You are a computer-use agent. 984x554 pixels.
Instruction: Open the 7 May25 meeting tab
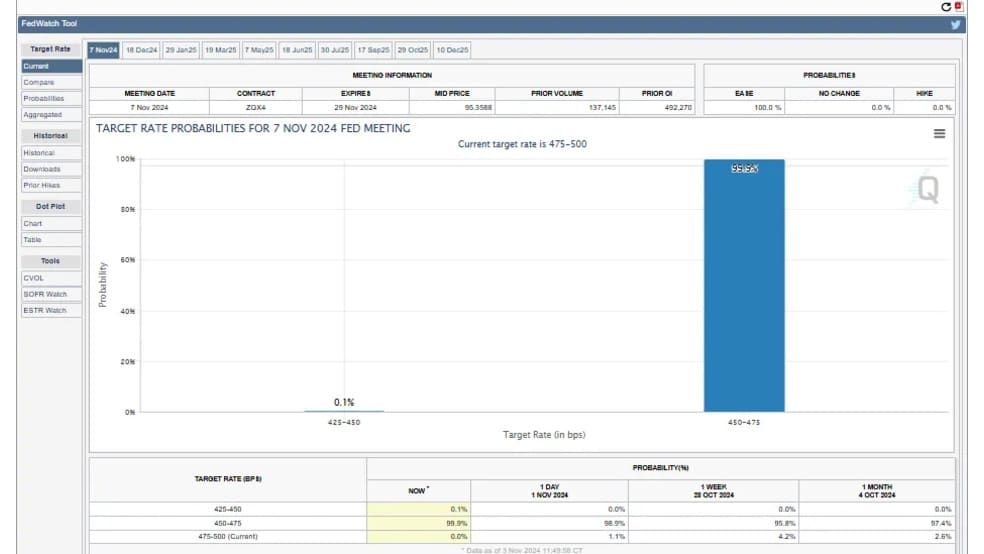(x=259, y=50)
